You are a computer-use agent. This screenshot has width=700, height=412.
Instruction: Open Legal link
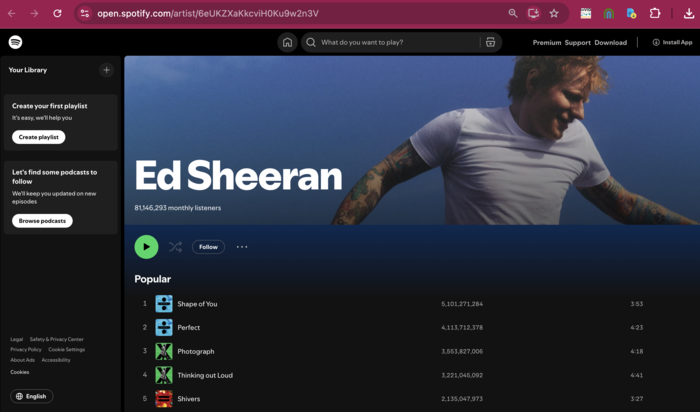pyautogui.click(x=17, y=339)
